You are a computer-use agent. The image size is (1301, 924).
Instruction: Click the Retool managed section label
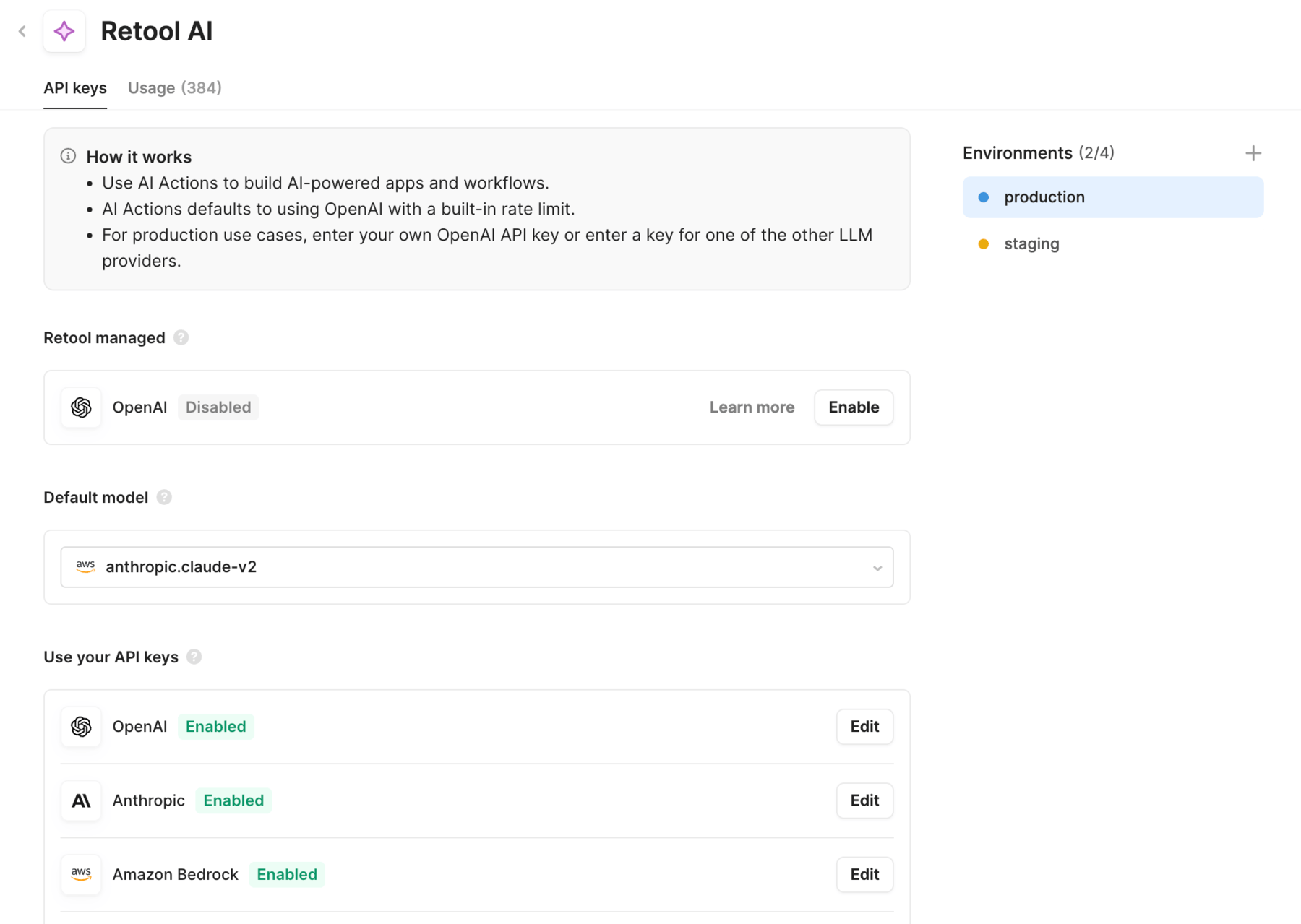click(x=104, y=337)
